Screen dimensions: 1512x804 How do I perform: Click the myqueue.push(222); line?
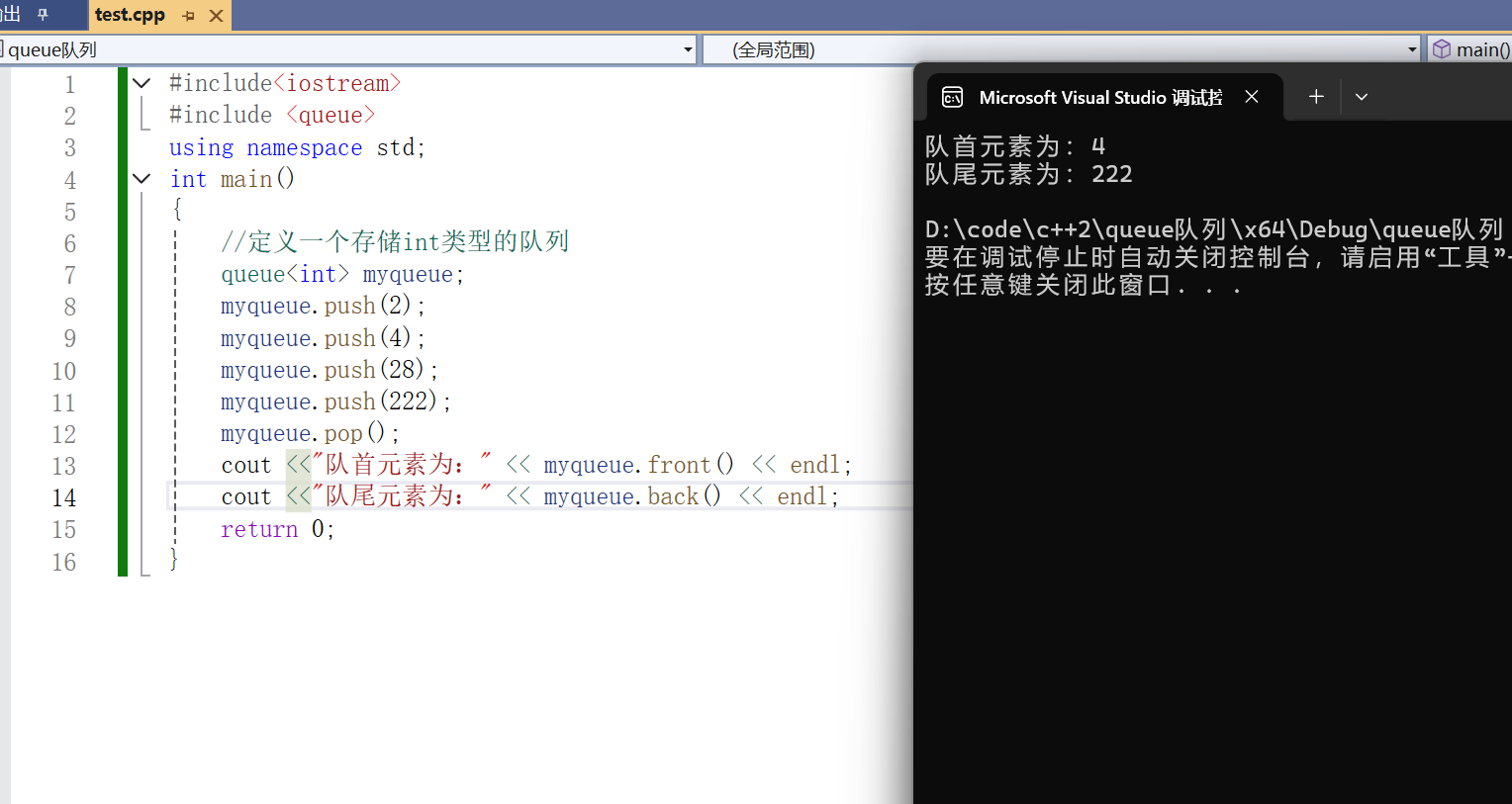(335, 402)
